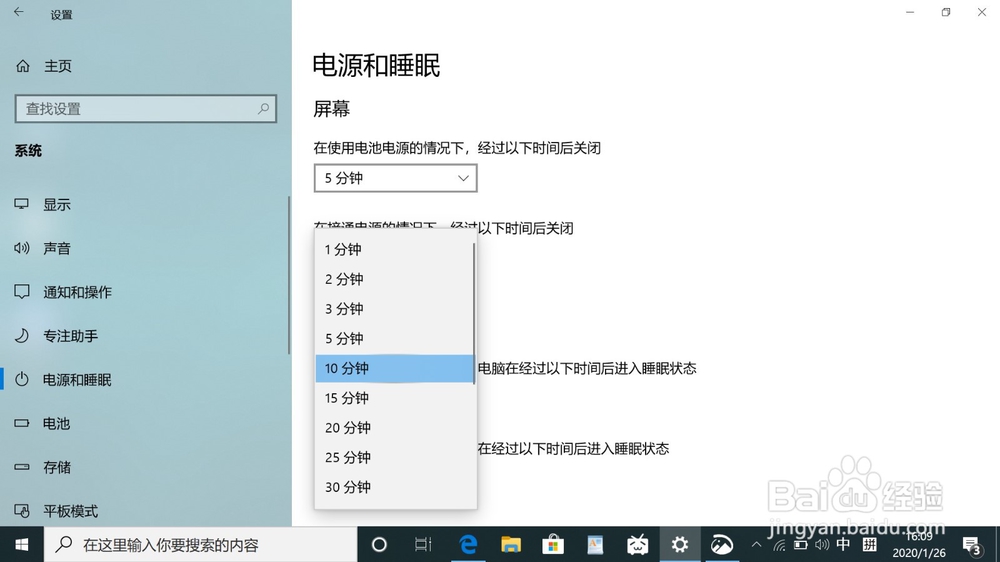Open 存储 storage settings
This screenshot has width=1000, height=562.
tap(43, 468)
